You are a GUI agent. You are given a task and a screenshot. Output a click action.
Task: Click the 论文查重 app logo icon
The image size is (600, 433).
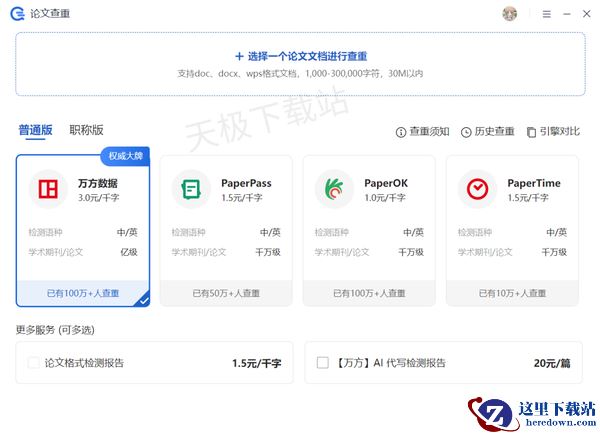17,14
